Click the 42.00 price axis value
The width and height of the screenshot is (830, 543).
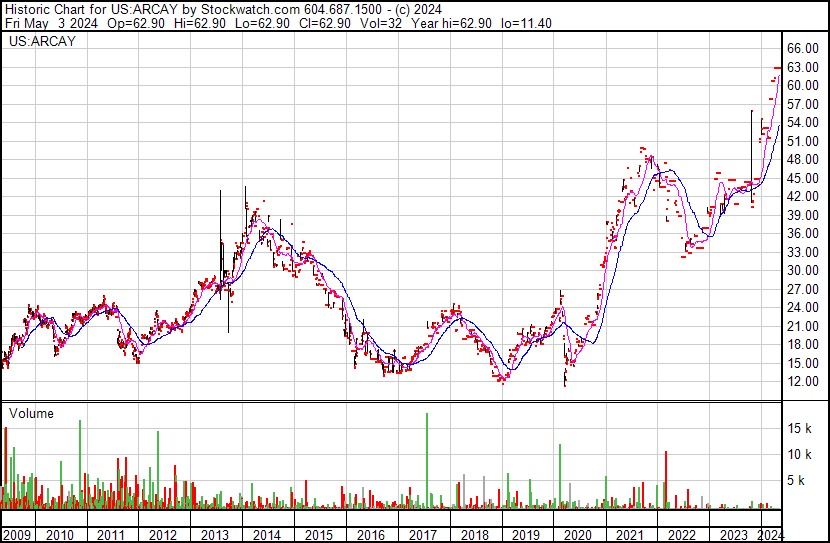coord(802,196)
